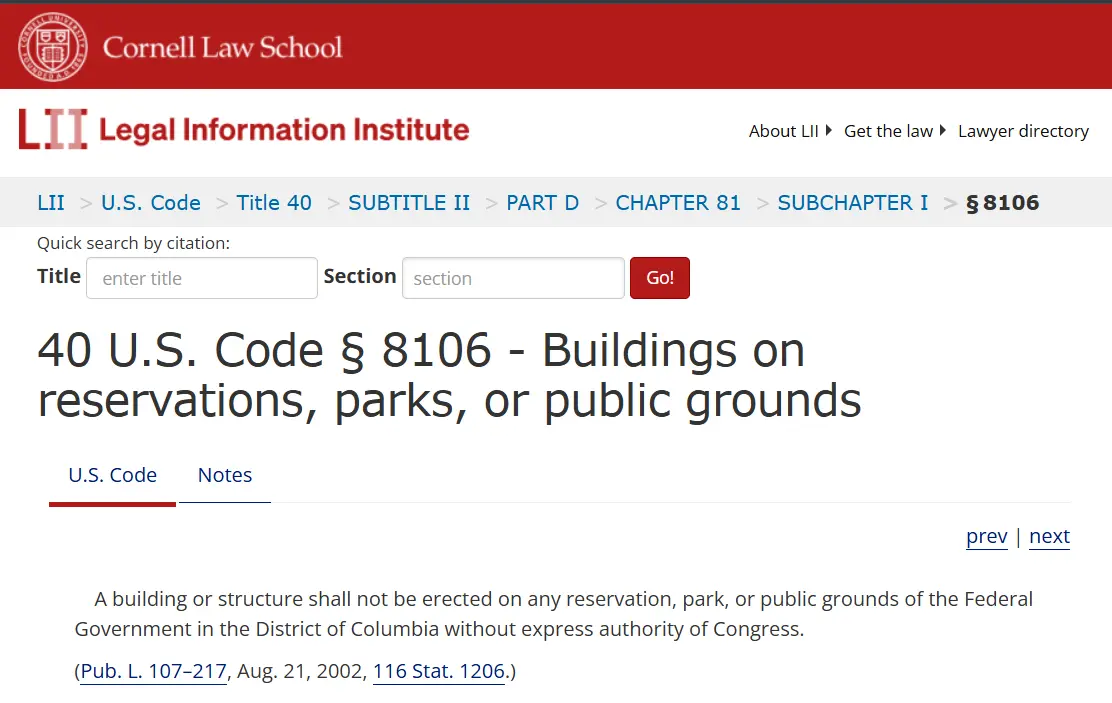The width and height of the screenshot is (1112, 703).
Task: Select PART D in breadcrumb trail
Action: [543, 203]
